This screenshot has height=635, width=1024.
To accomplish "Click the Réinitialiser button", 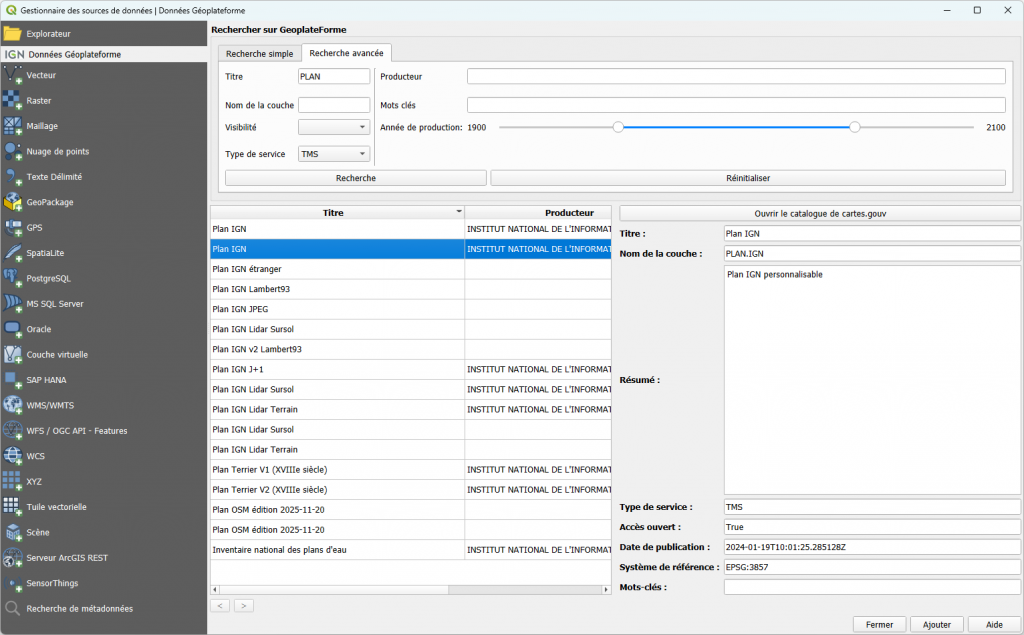I will (x=747, y=178).
